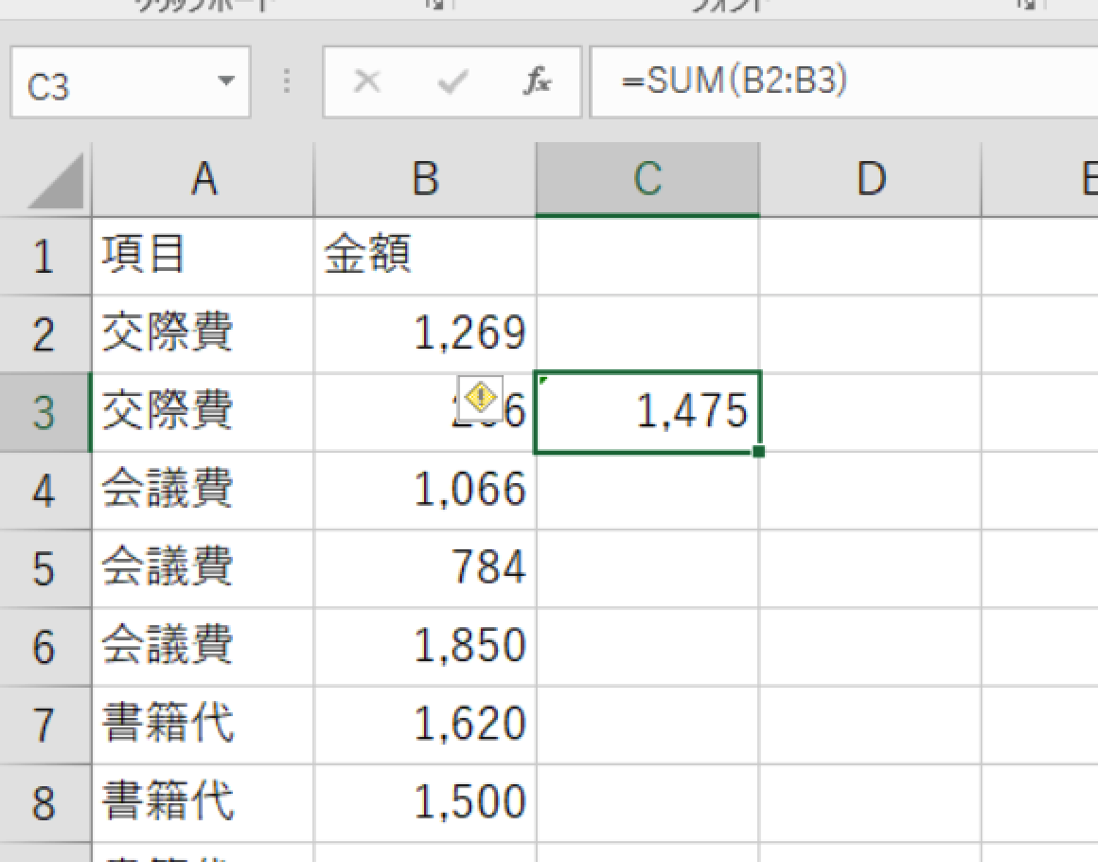1098x862 pixels.
Task: Open the Name Box dropdown arrow
Action: (x=226, y=81)
